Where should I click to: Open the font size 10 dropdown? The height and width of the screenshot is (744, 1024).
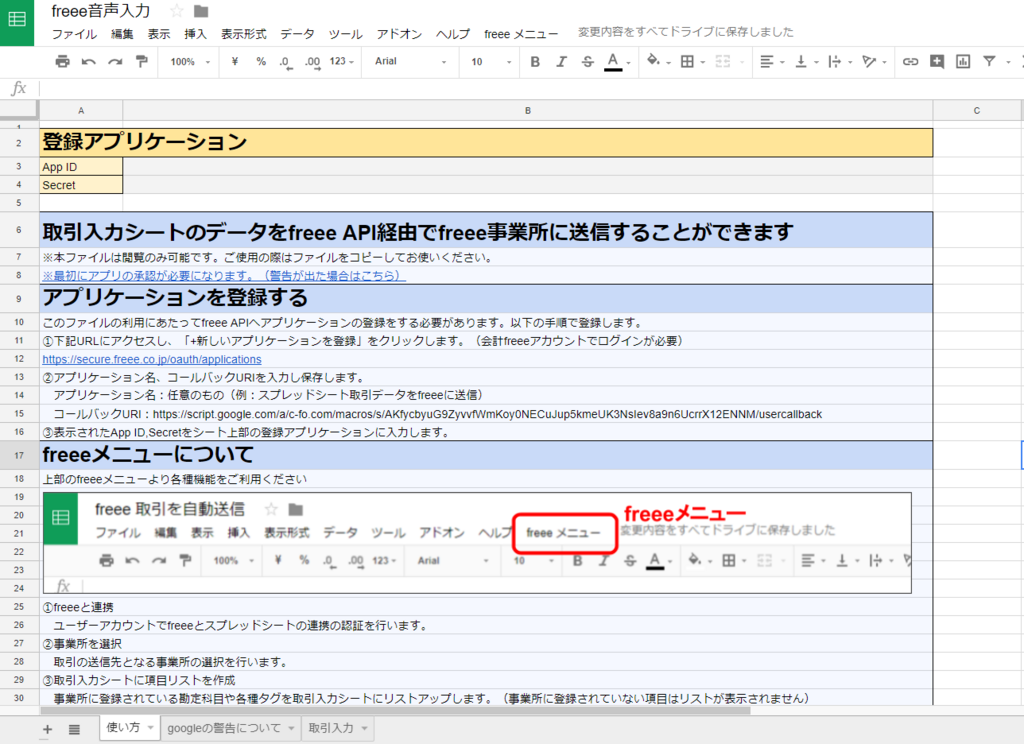click(491, 61)
